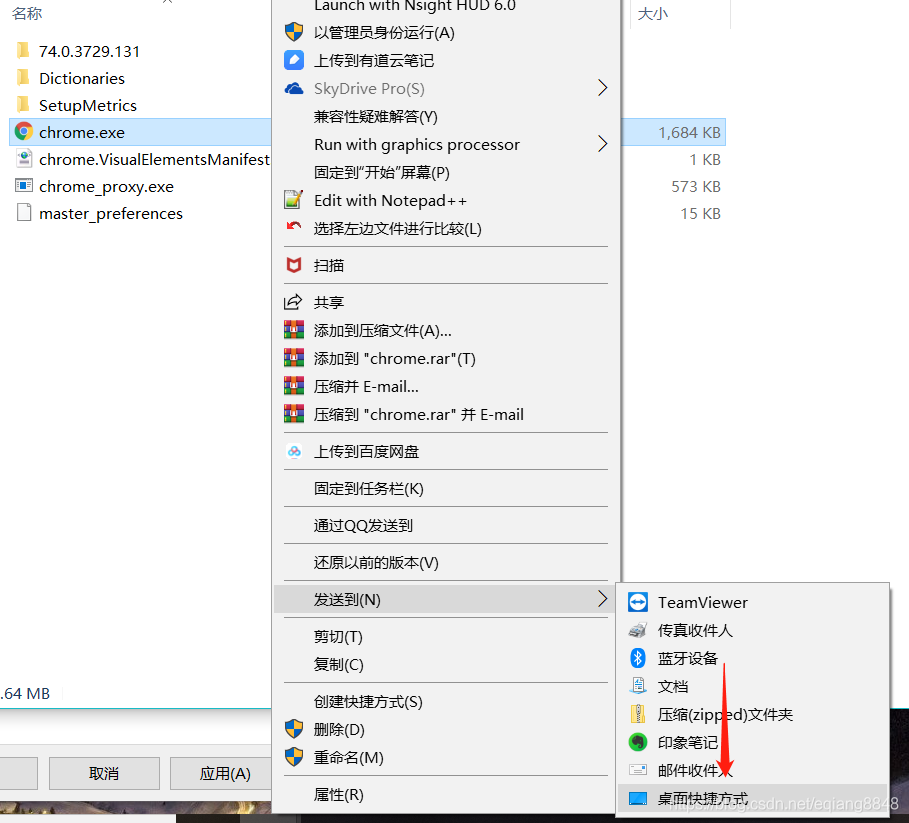Expand the 发送到(N) submenu arrow

(602, 599)
